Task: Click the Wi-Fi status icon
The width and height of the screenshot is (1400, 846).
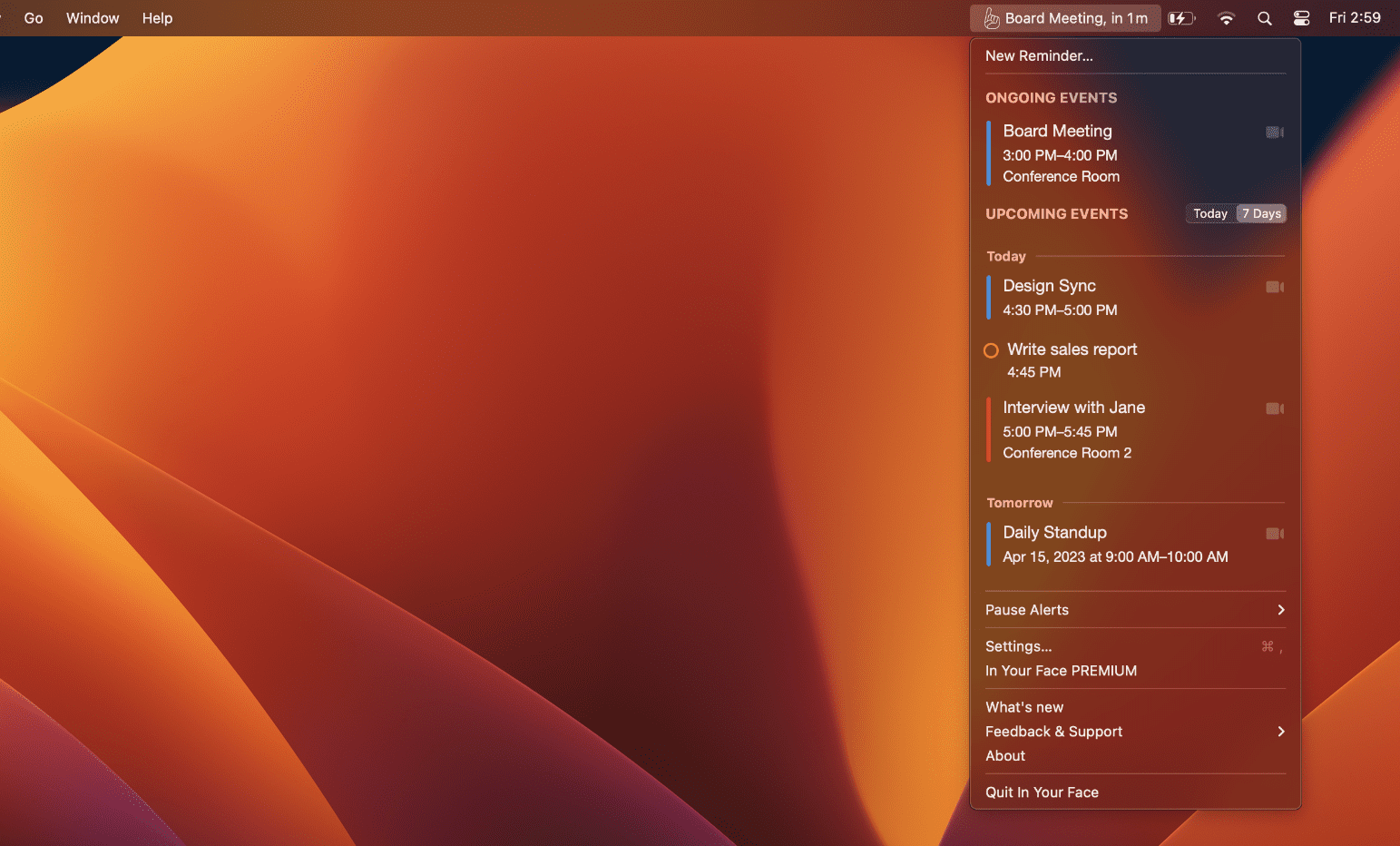Action: 1226,18
